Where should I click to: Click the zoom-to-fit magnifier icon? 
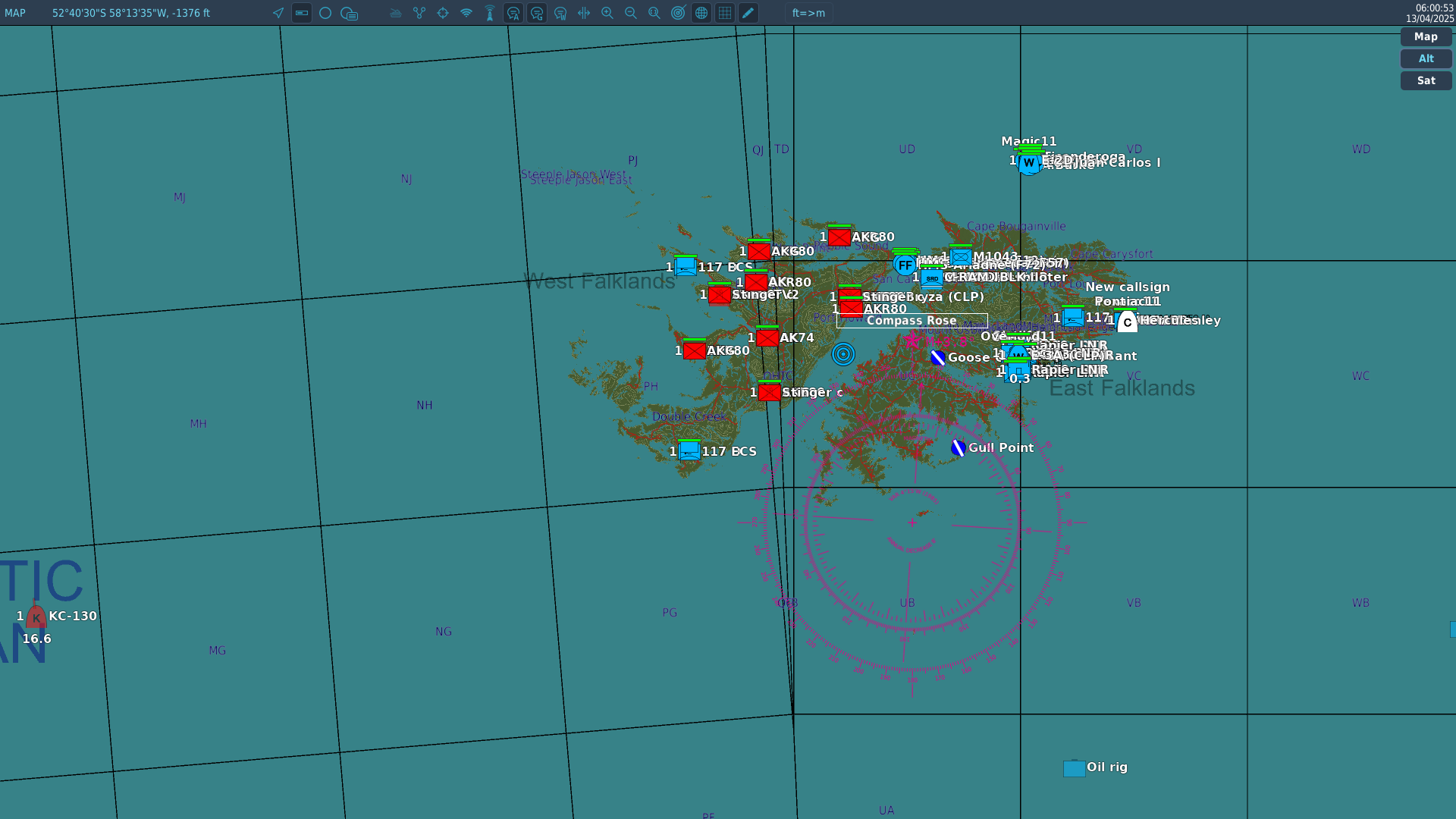pyautogui.click(x=654, y=13)
